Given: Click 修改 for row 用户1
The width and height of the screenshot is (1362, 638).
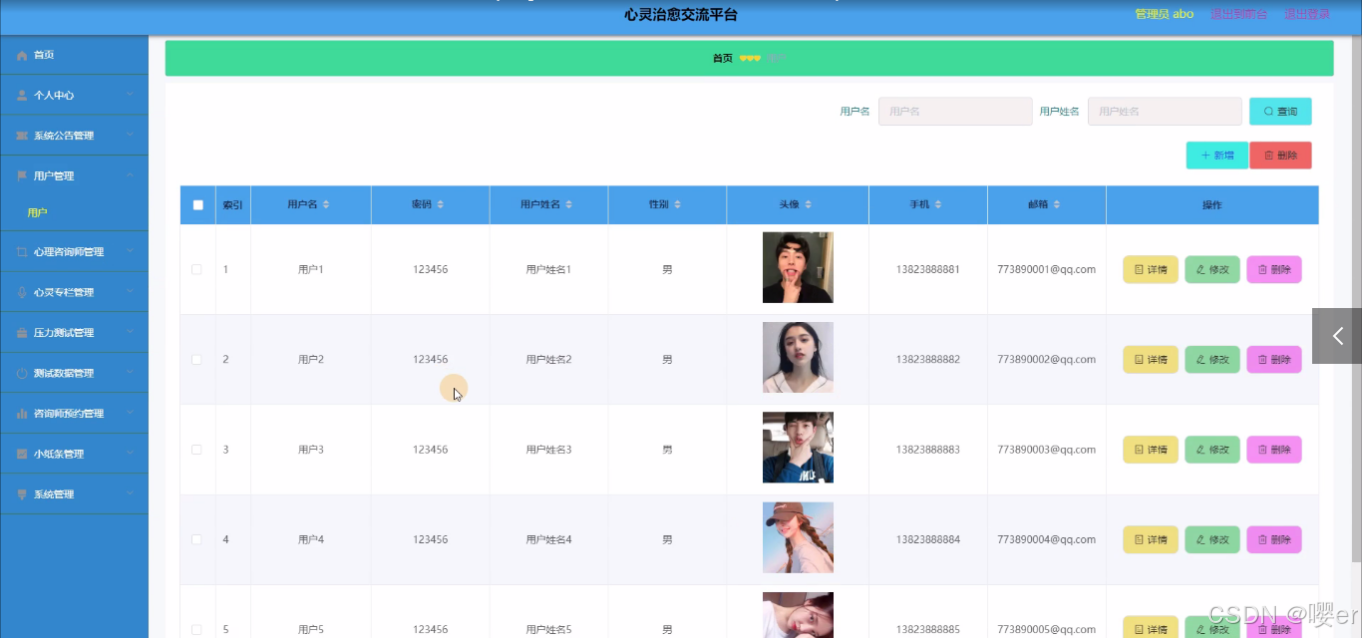Looking at the screenshot, I should 1212,270.
